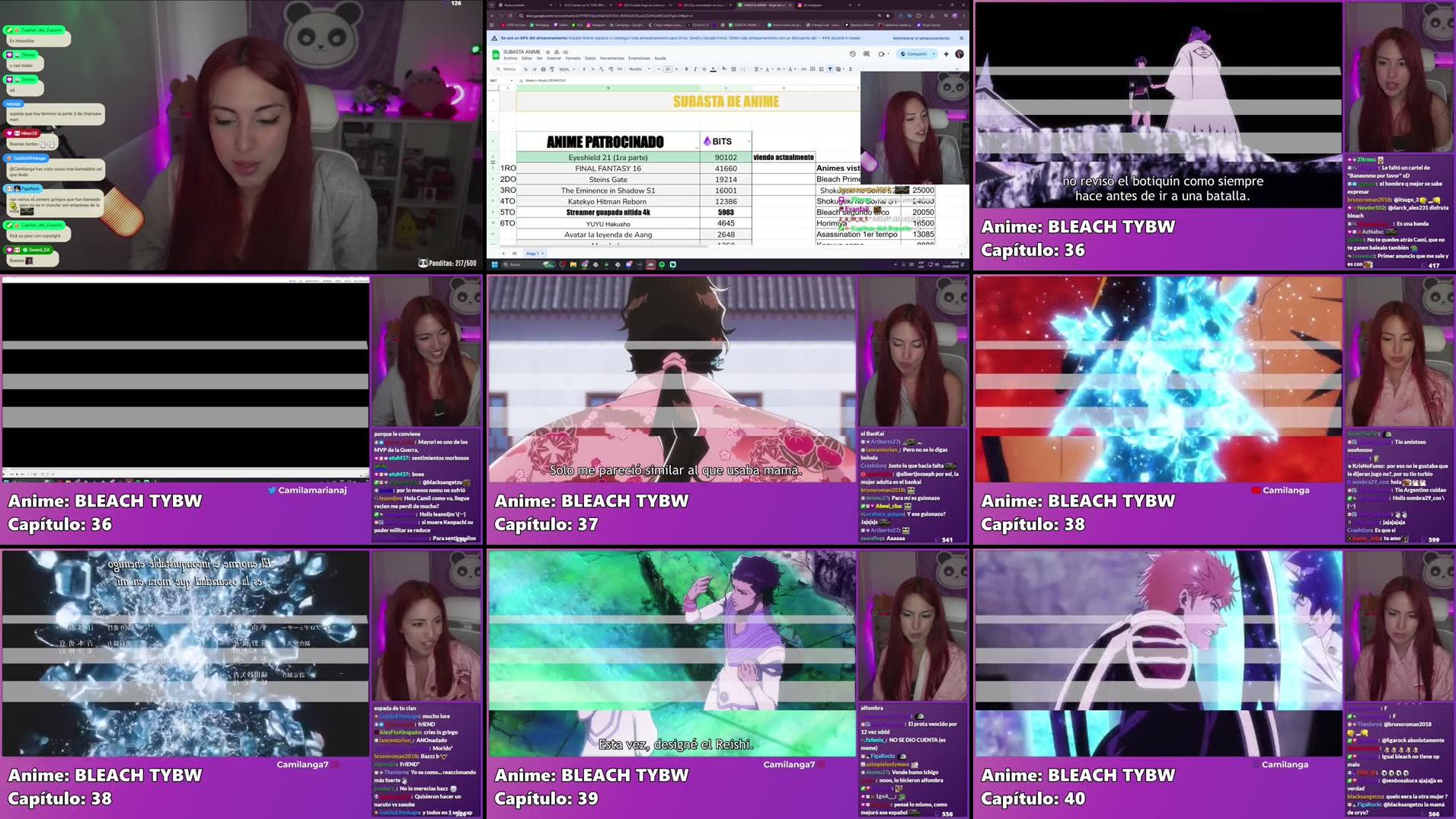Open the version history in Google Sheets
The height and width of the screenshot is (819, 1456).
pyautogui.click(x=851, y=53)
